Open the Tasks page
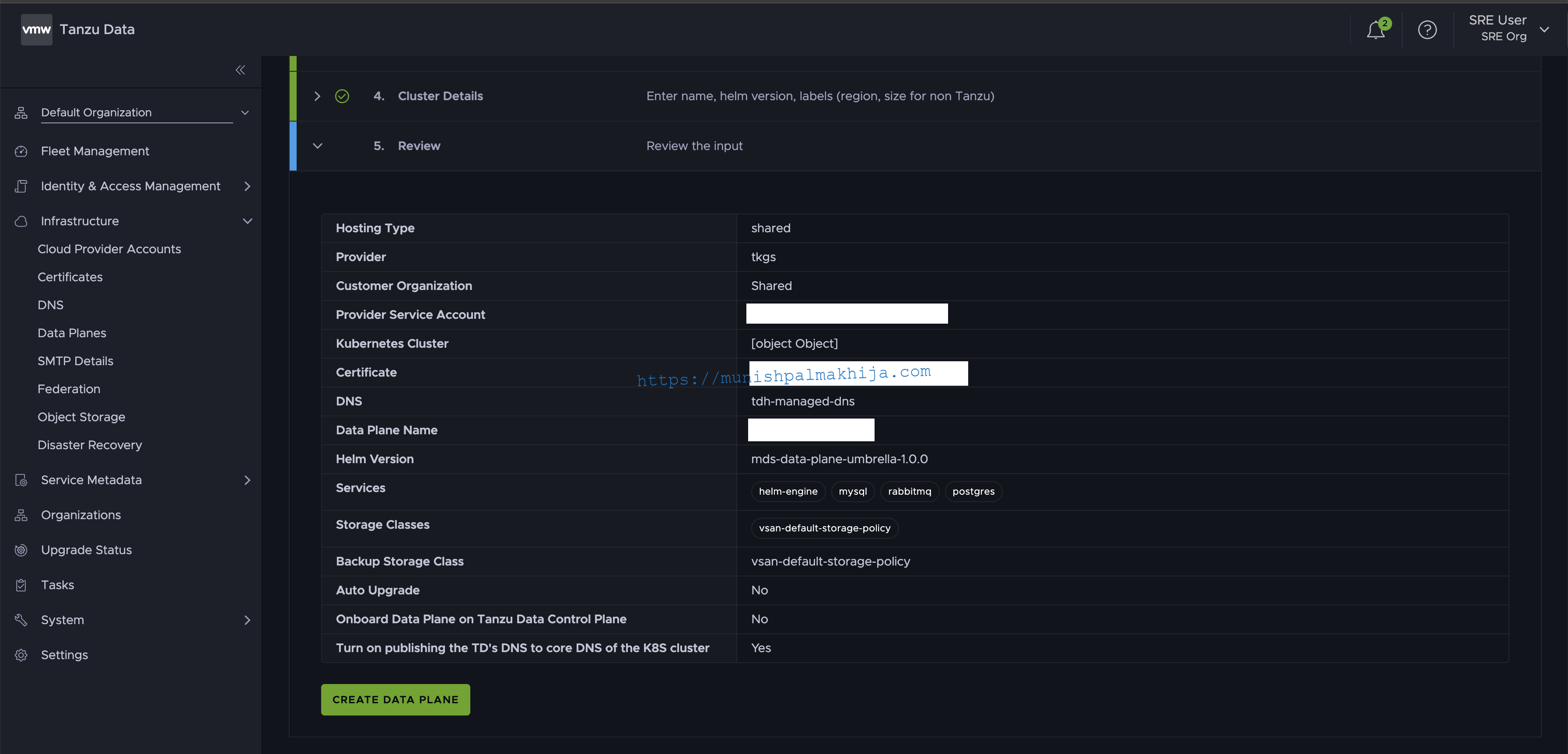The height and width of the screenshot is (754, 1568). point(57,585)
